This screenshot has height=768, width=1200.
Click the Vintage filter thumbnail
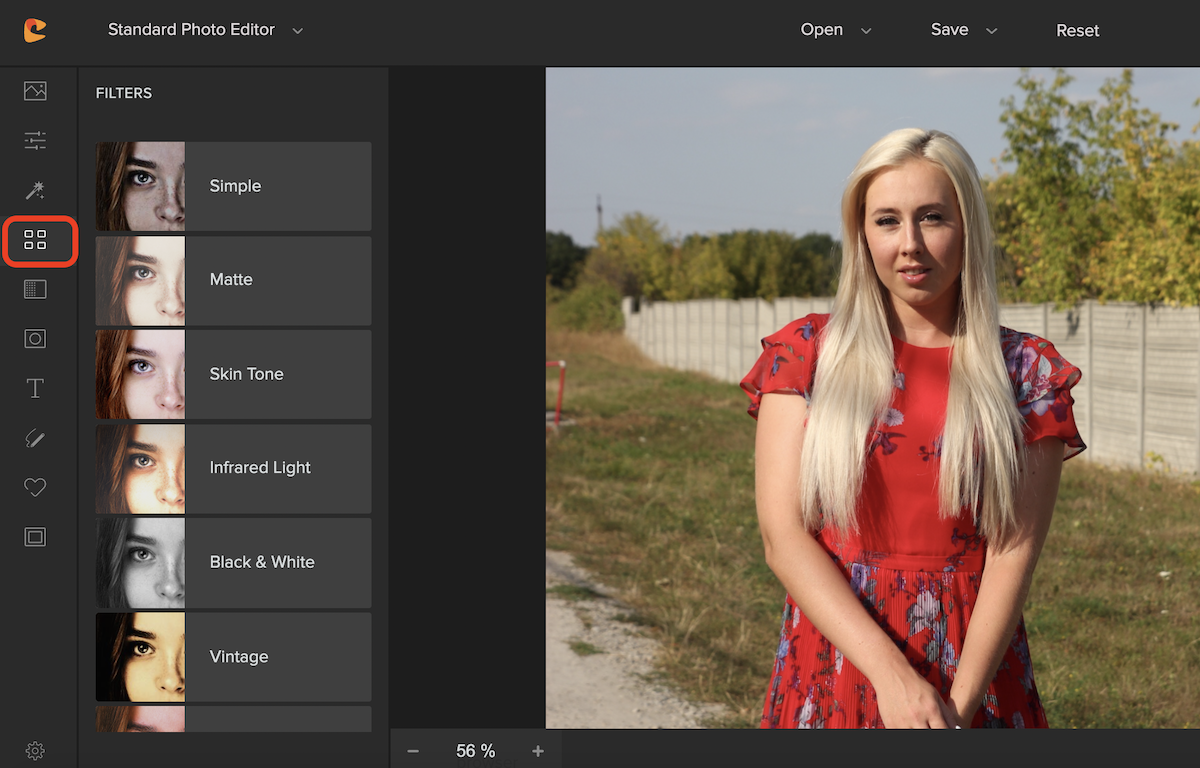click(x=140, y=657)
